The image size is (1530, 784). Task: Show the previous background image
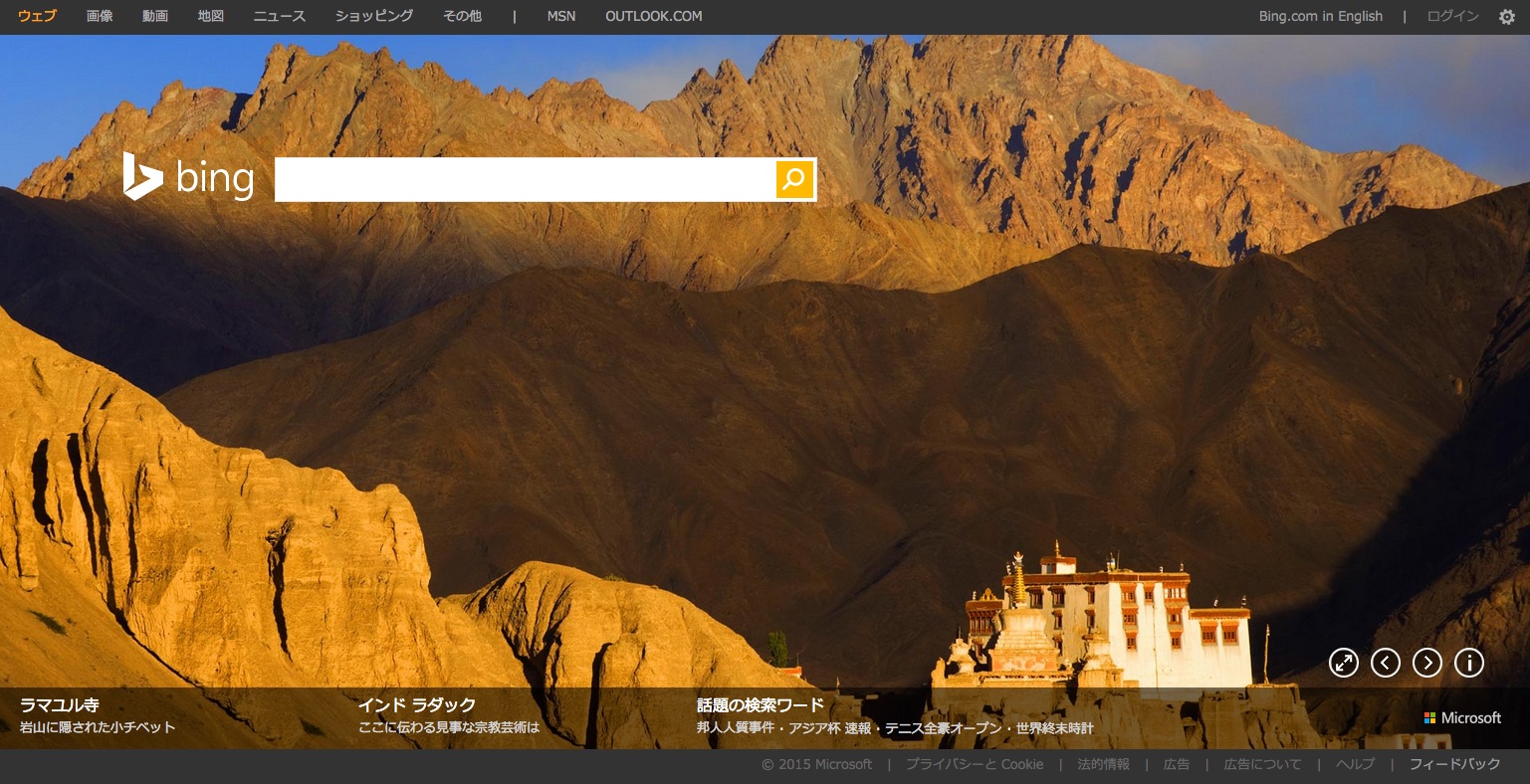click(1385, 663)
